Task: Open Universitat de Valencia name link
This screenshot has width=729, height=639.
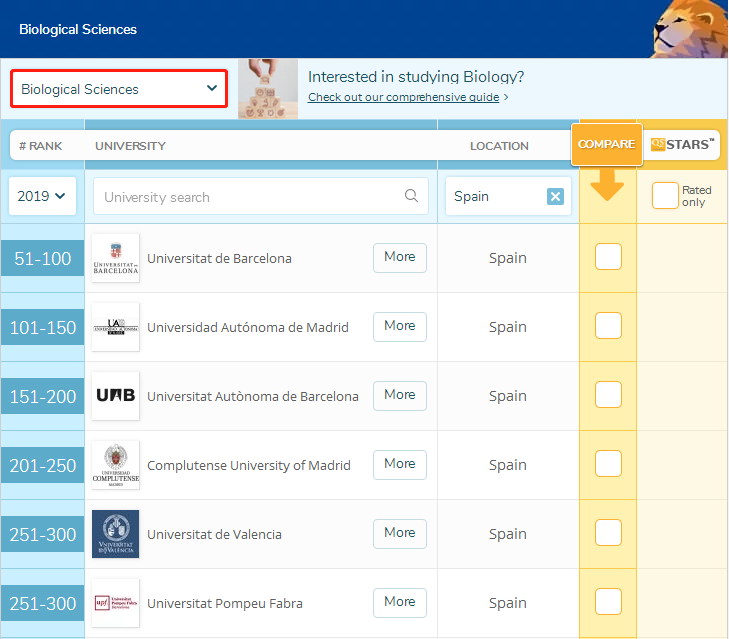Action: coord(214,534)
